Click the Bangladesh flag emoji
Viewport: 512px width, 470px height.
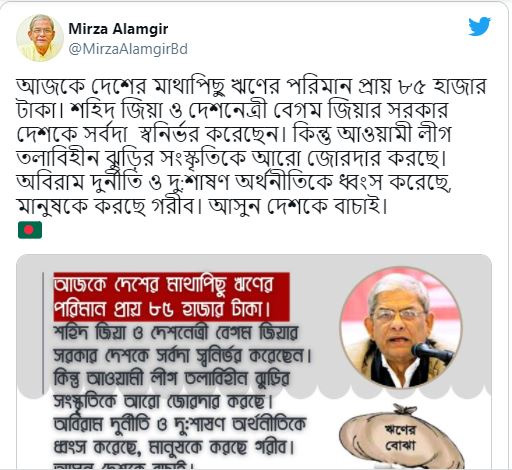(30, 230)
